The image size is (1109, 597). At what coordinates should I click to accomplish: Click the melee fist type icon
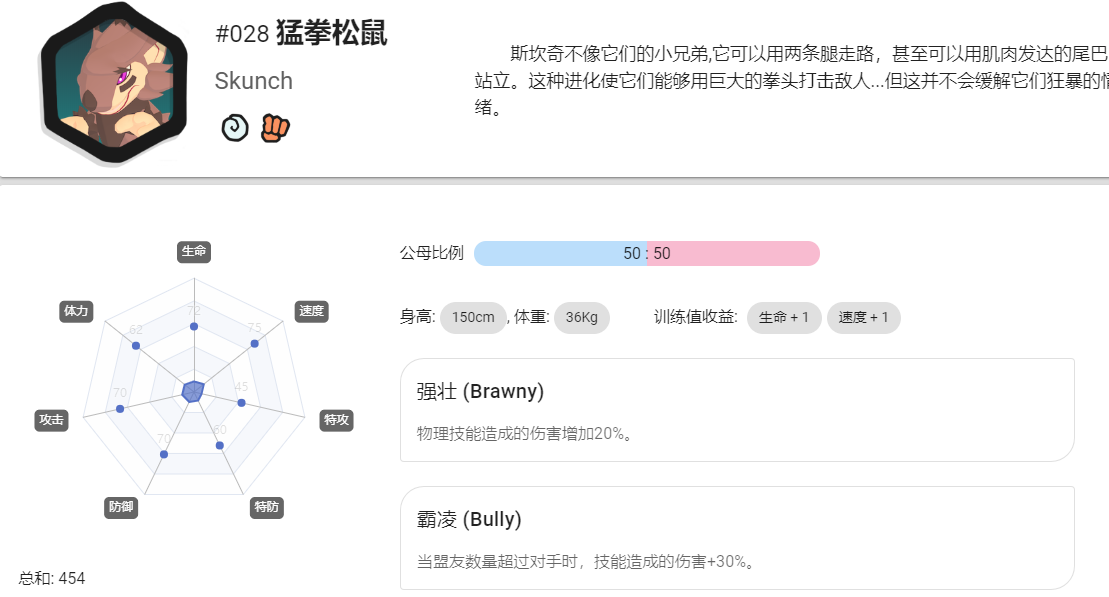(x=275, y=128)
